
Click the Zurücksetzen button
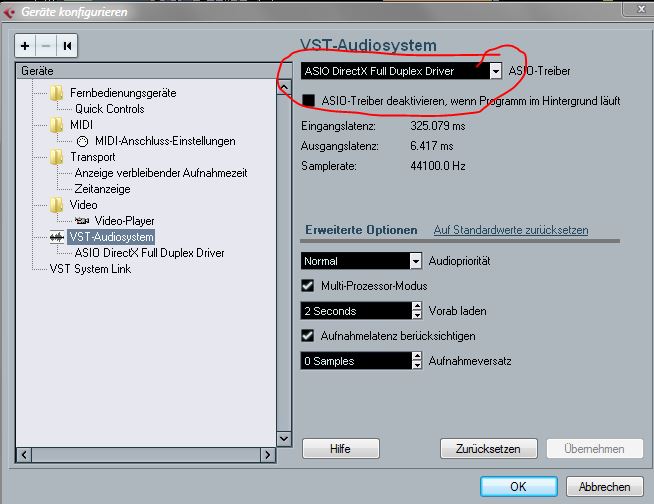pyautogui.click(x=488, y=449)
